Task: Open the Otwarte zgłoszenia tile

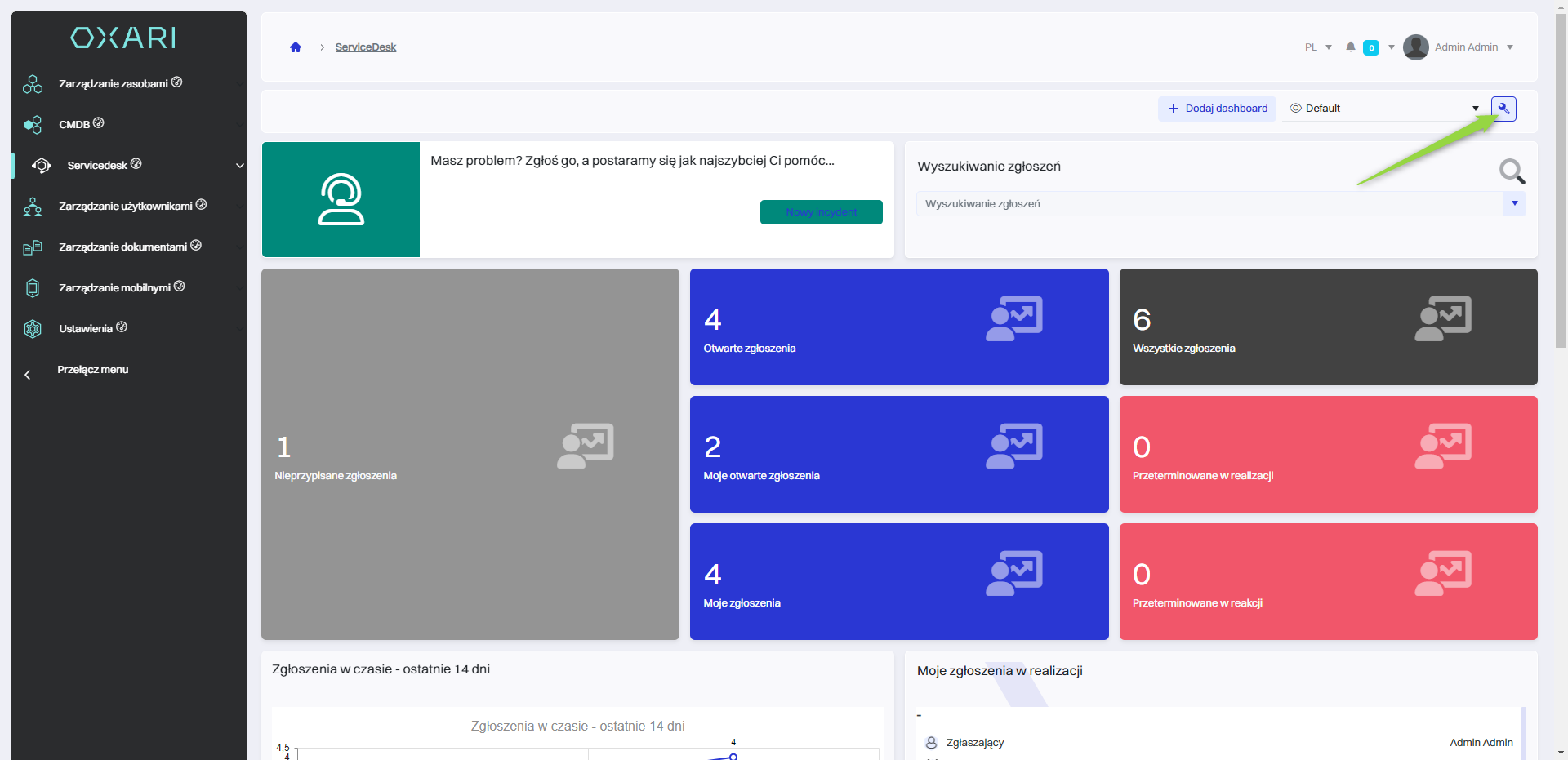Action: click(x=898, y=327)
